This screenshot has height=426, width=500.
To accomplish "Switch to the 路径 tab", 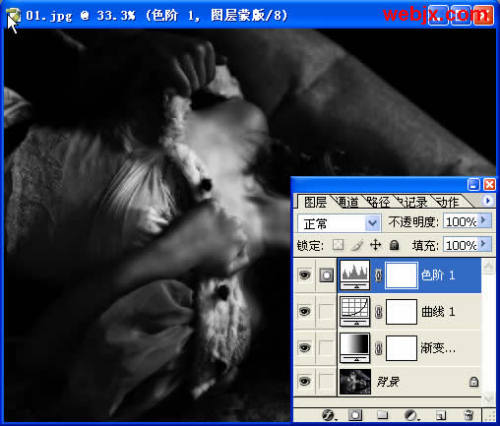I will point(378,202).
